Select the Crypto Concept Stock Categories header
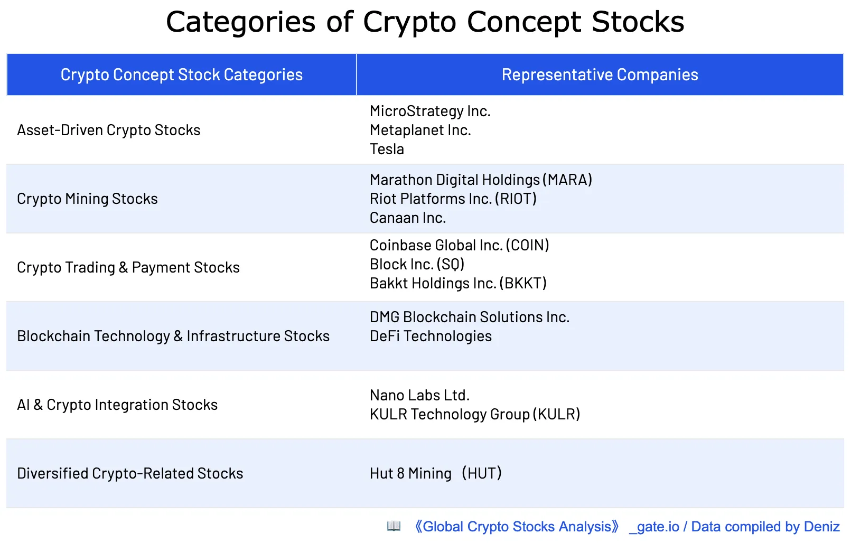 point(182,75)
